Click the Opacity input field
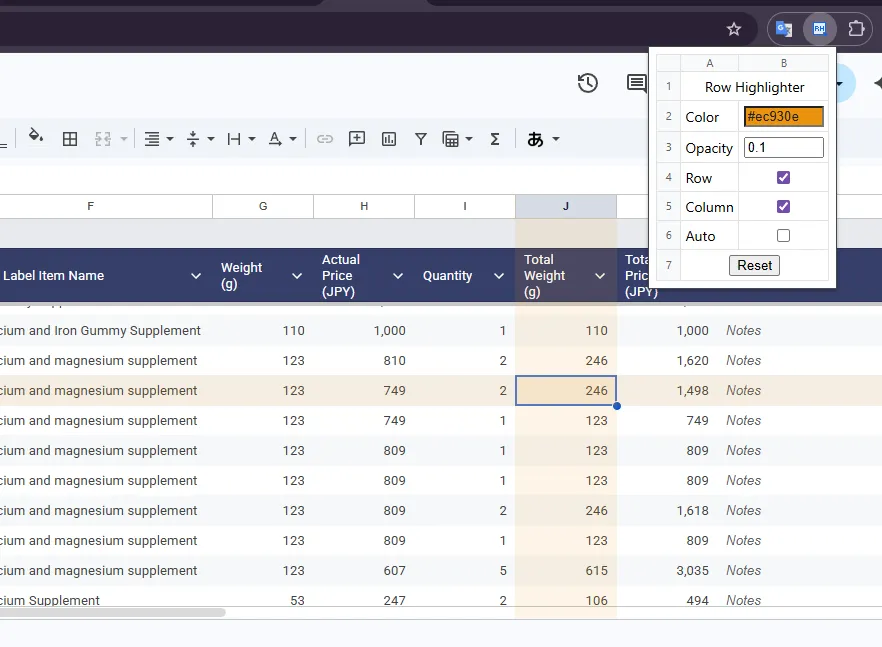The width and height of the screenshot is (882, 647). 784,148
